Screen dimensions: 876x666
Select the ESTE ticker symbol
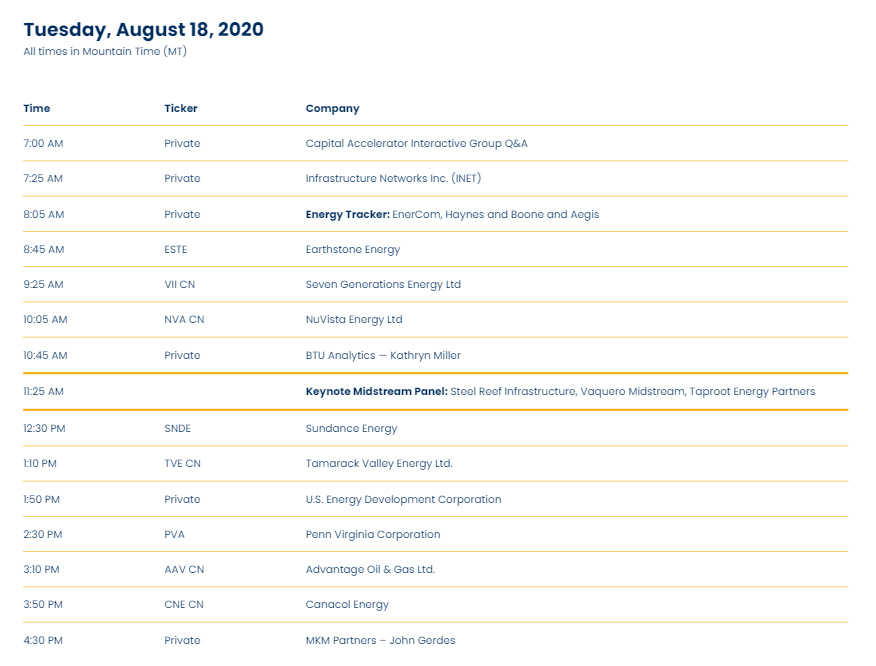coord(176,249)
